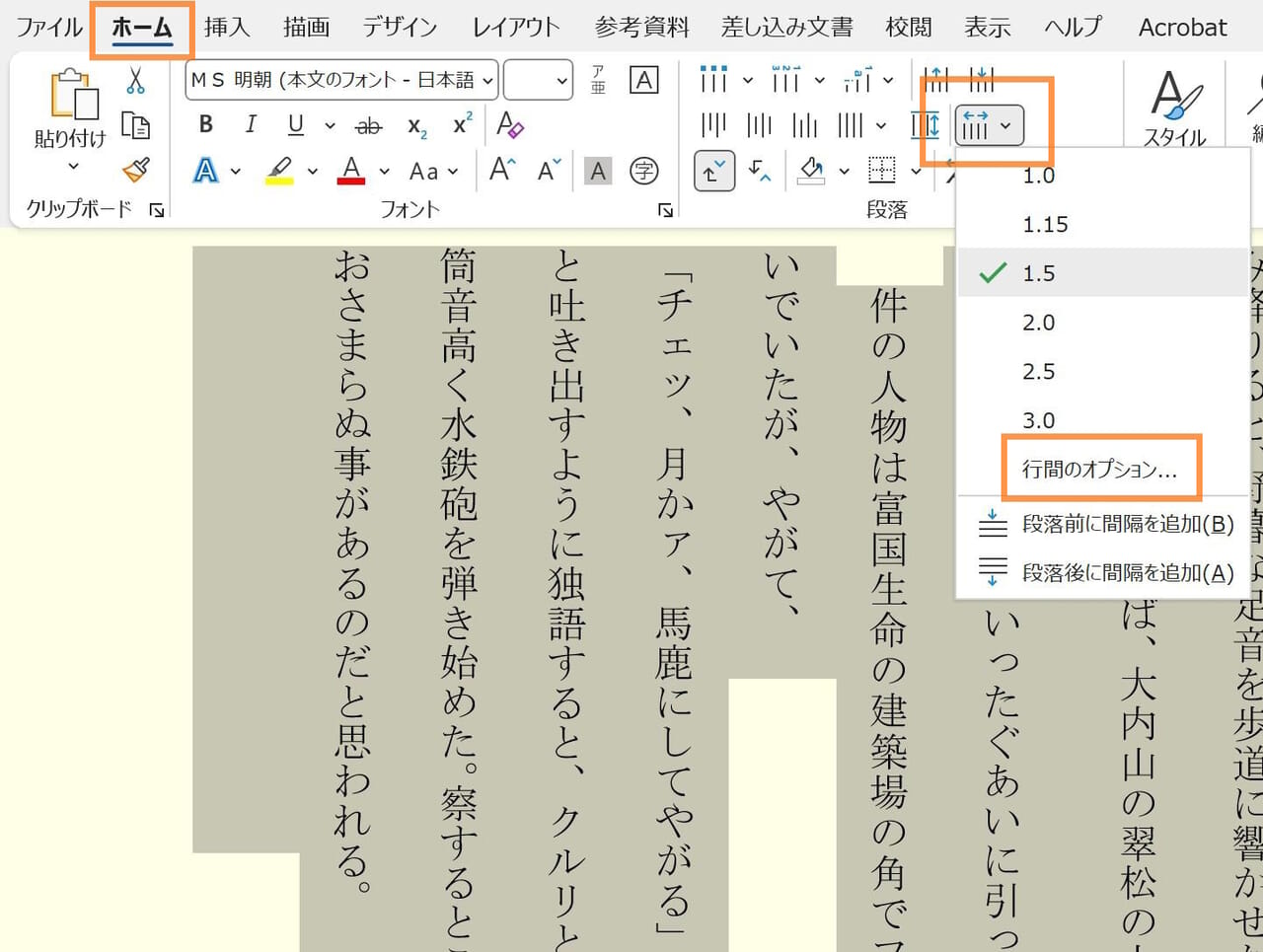Open the クリップボード dialog launcher
Viewport: 1263px width, 952px height.
click(156, 209)
